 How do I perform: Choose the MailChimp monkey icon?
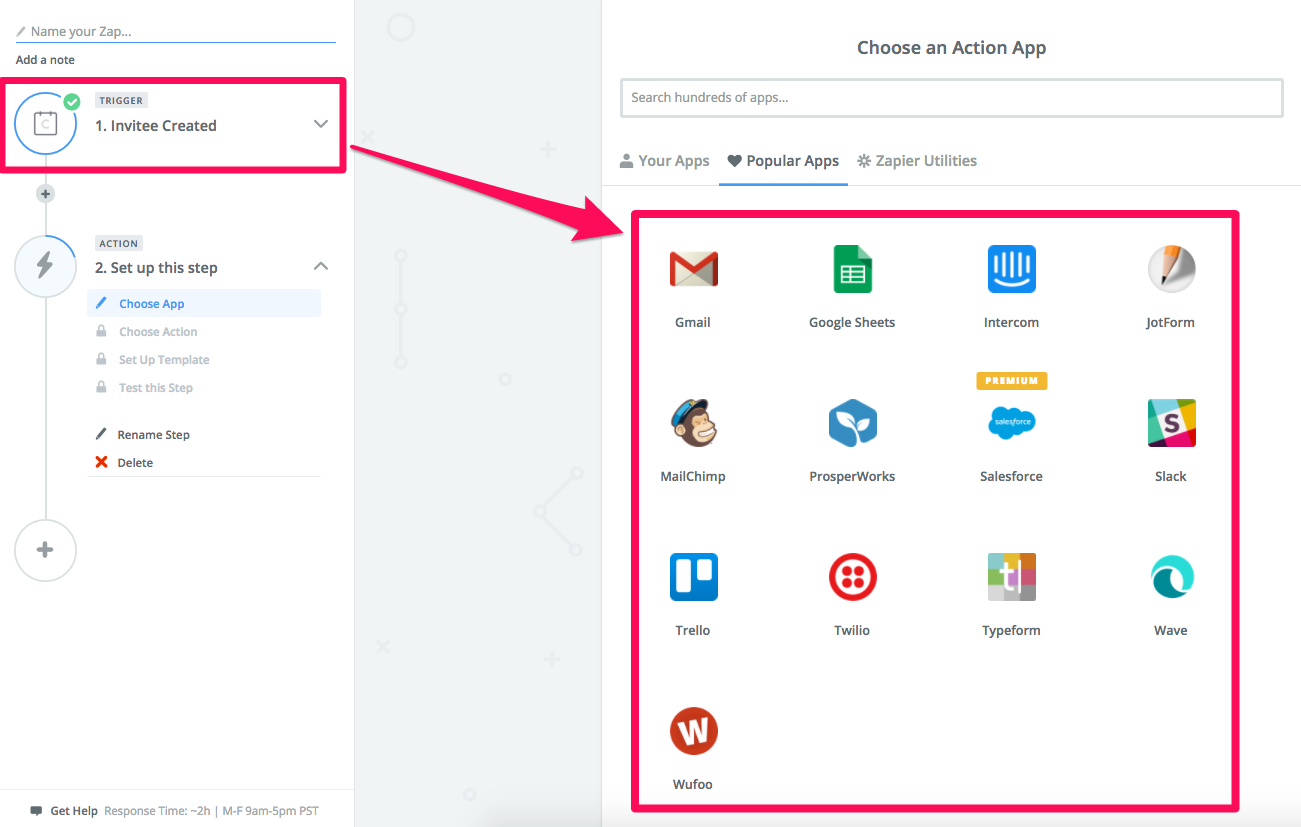tap(693, 423)
